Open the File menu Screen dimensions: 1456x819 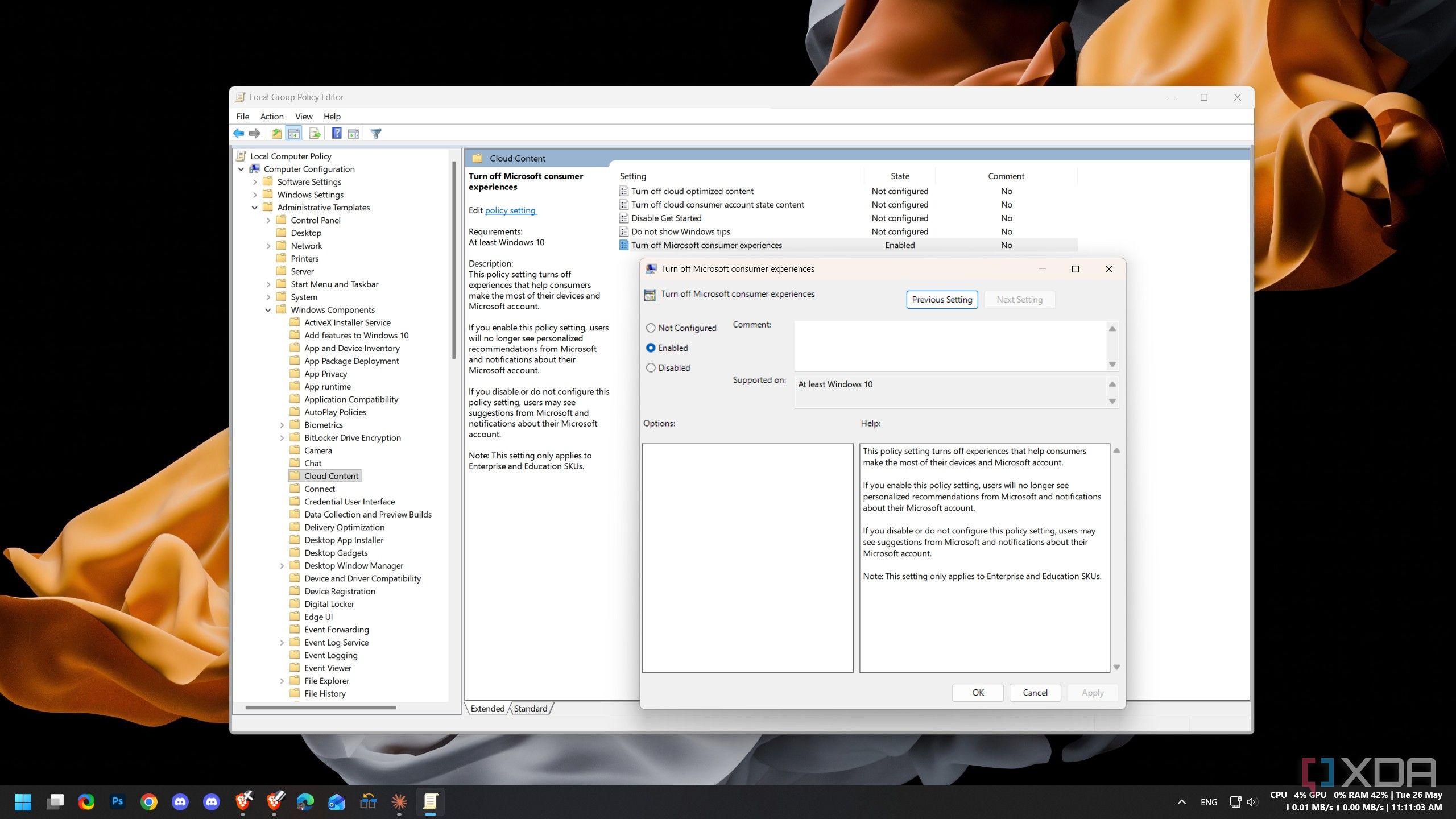[x=243, y=116]
